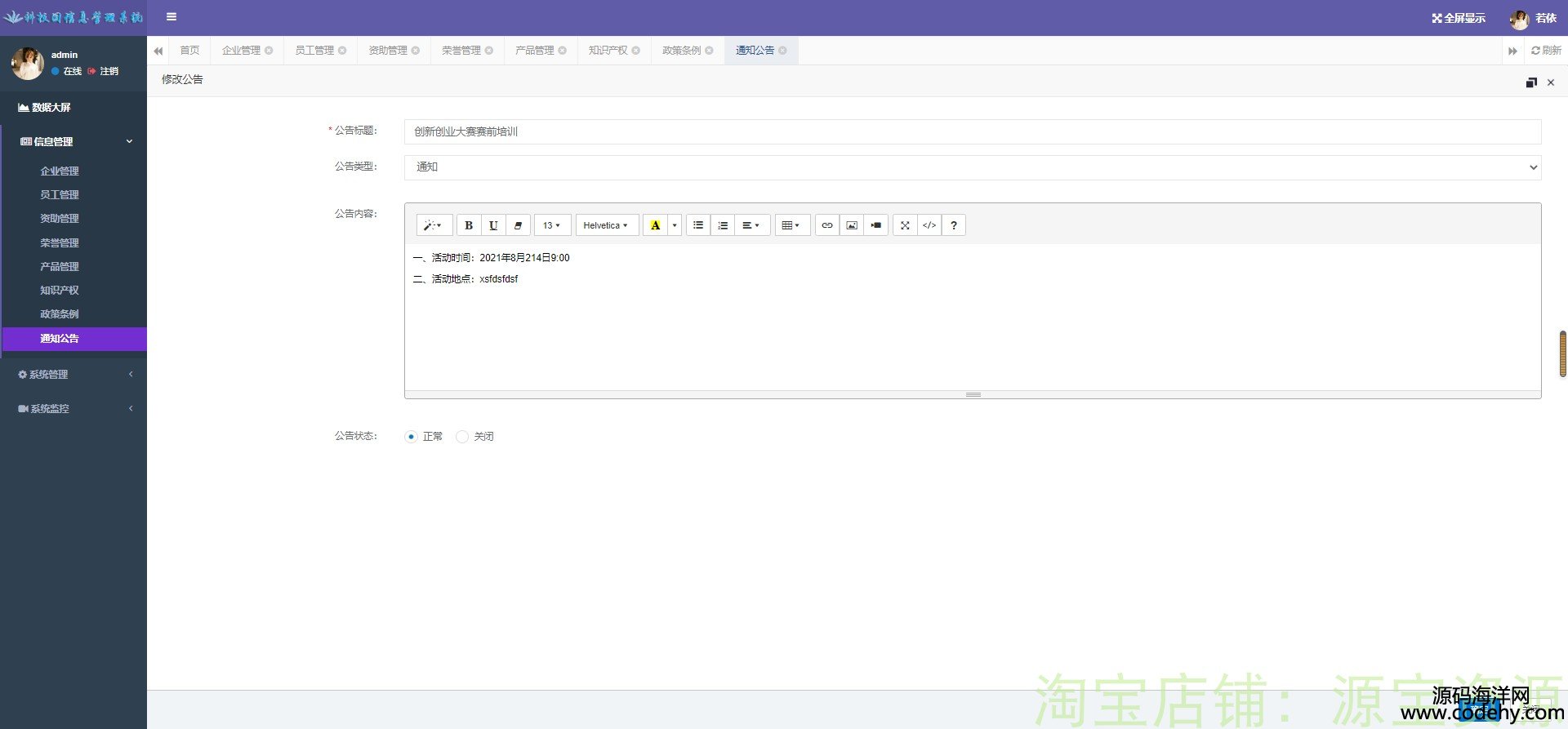Image resolution: width=1568 pixels, height=729 pixels.
Task: Open 数据大屏 in the sidebar
Action: pos(73,108)
